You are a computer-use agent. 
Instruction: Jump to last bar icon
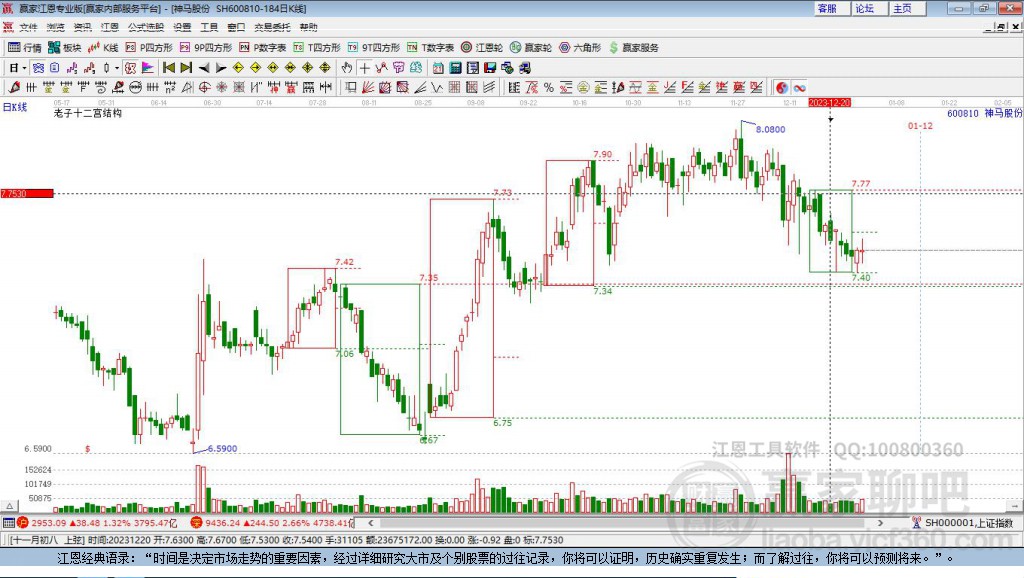click(186, 68)
